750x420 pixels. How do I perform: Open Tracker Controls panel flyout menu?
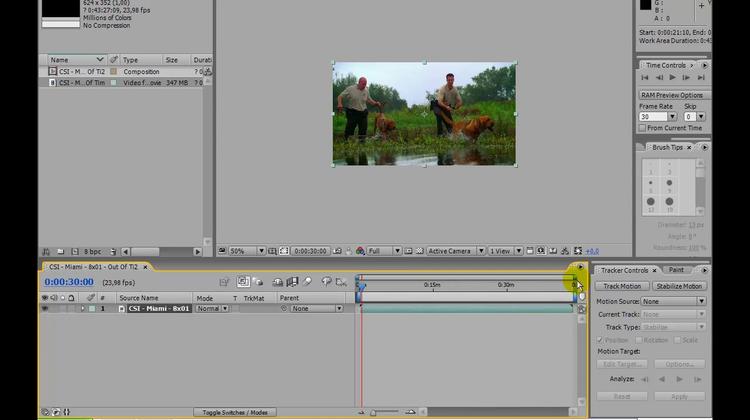tap(704, 270)
